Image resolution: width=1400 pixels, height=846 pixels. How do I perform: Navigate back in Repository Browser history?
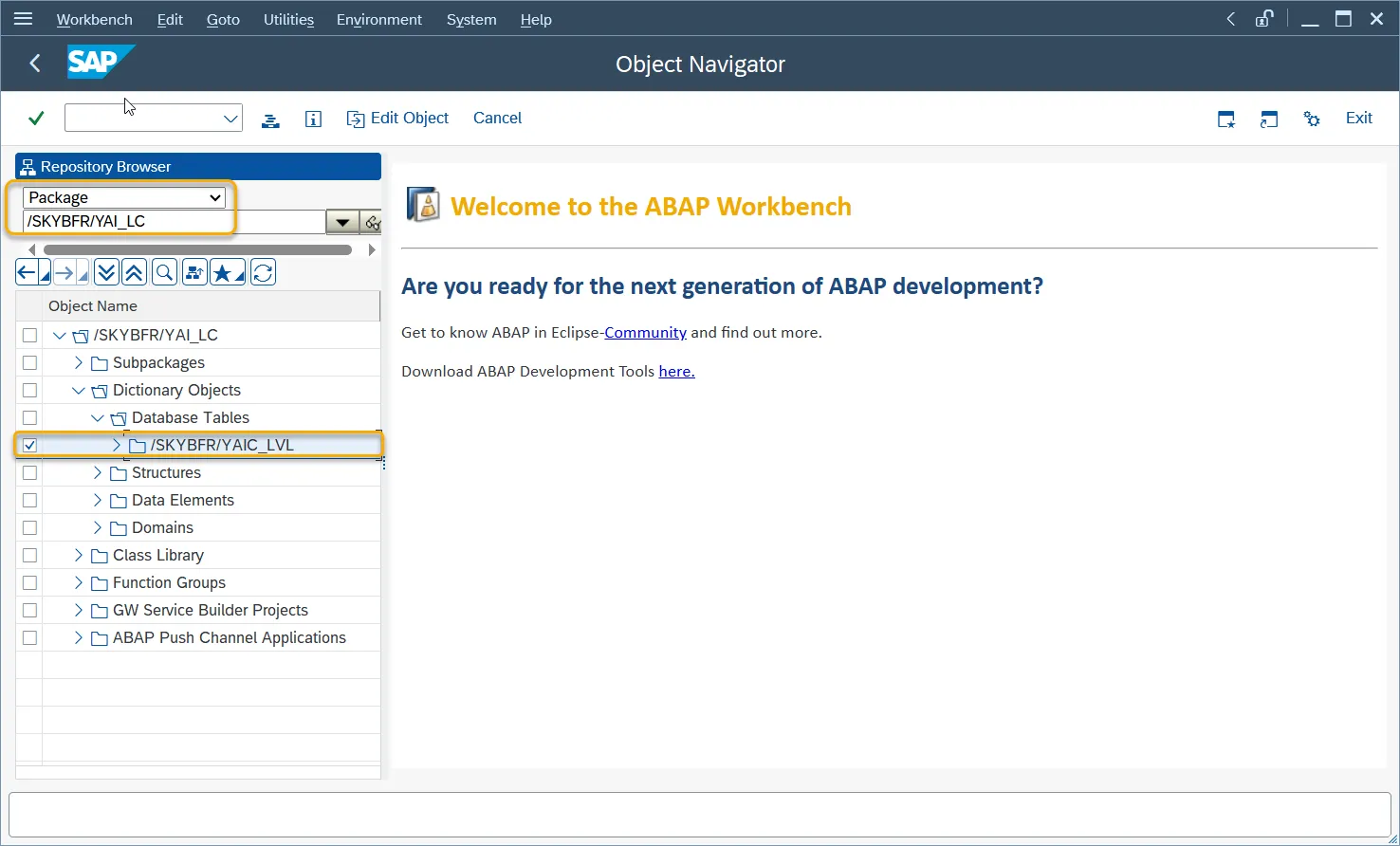coord(27,273)
